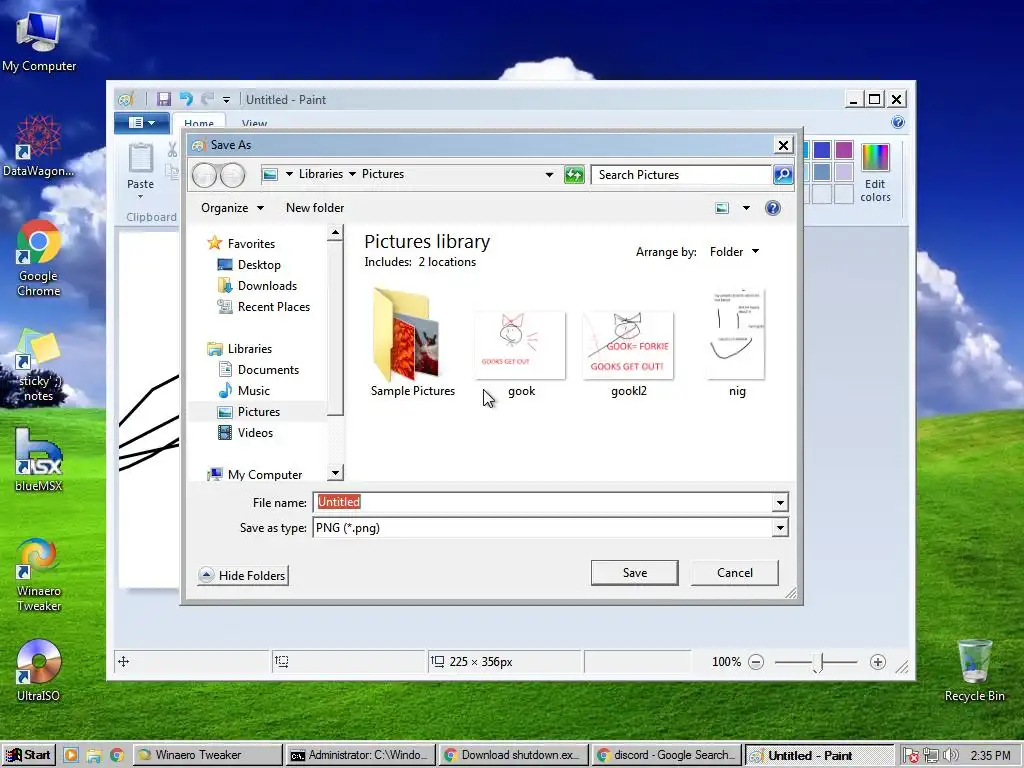Switch to the Home ribbon tab in Paint

(199, 123)
